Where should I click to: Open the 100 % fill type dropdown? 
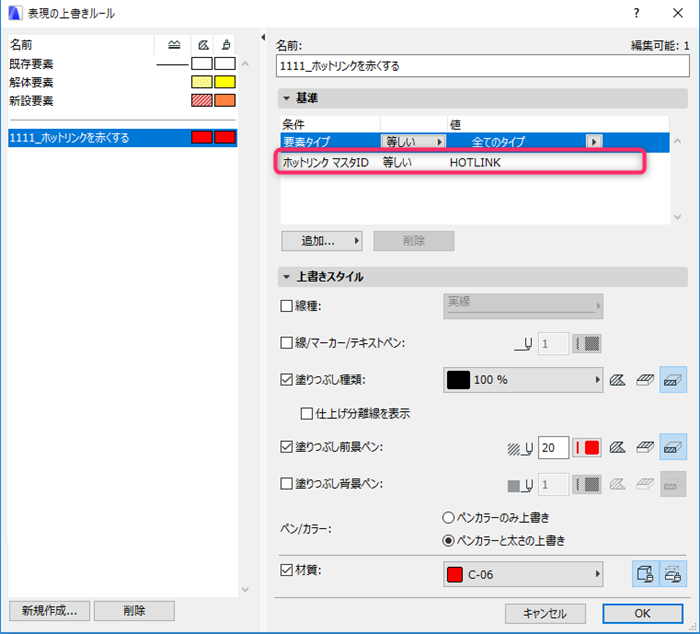523,380
